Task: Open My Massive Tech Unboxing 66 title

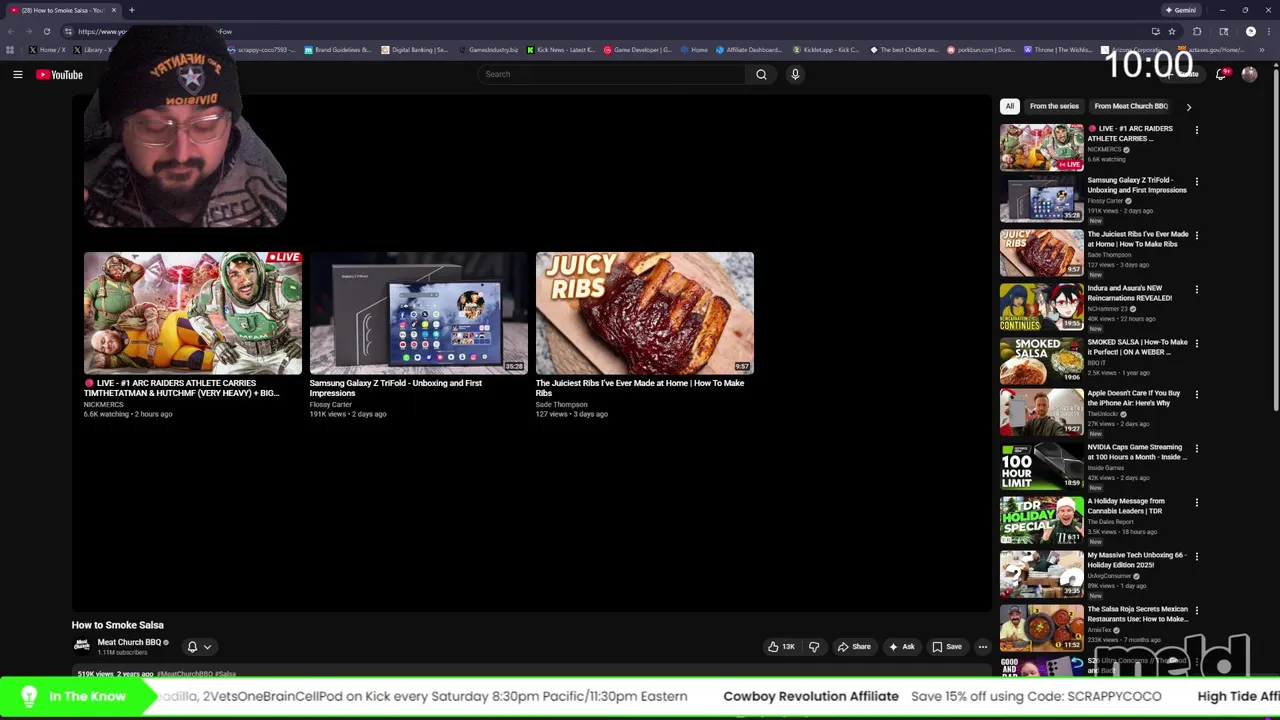Action: pyautogui.click(x=1136, y=560)
